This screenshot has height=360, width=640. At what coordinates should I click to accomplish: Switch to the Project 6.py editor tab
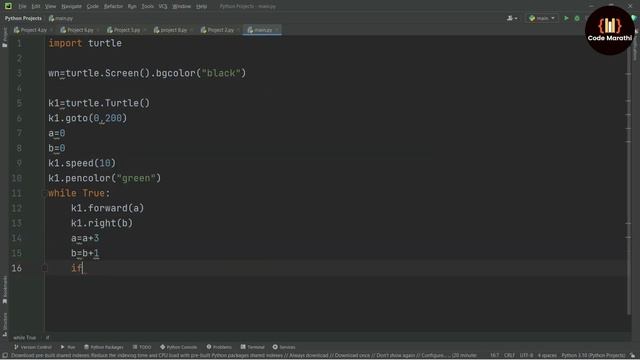pyautogui.click(x=77, y=30)
